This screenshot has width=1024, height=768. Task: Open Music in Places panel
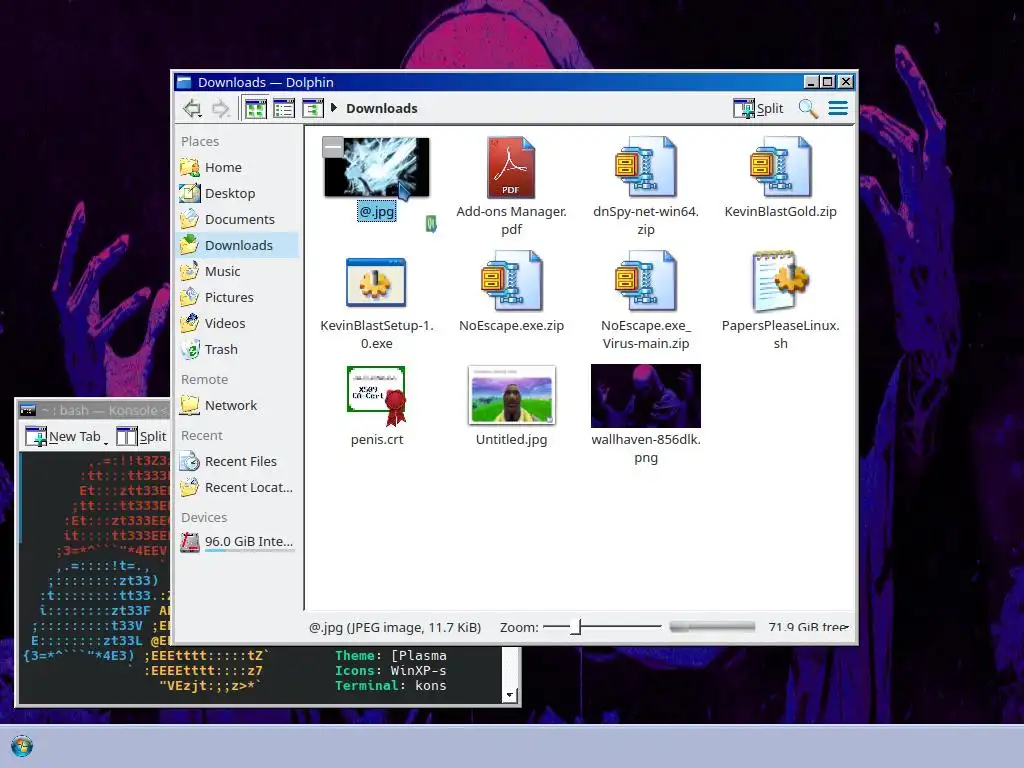[x=238, y=271]
